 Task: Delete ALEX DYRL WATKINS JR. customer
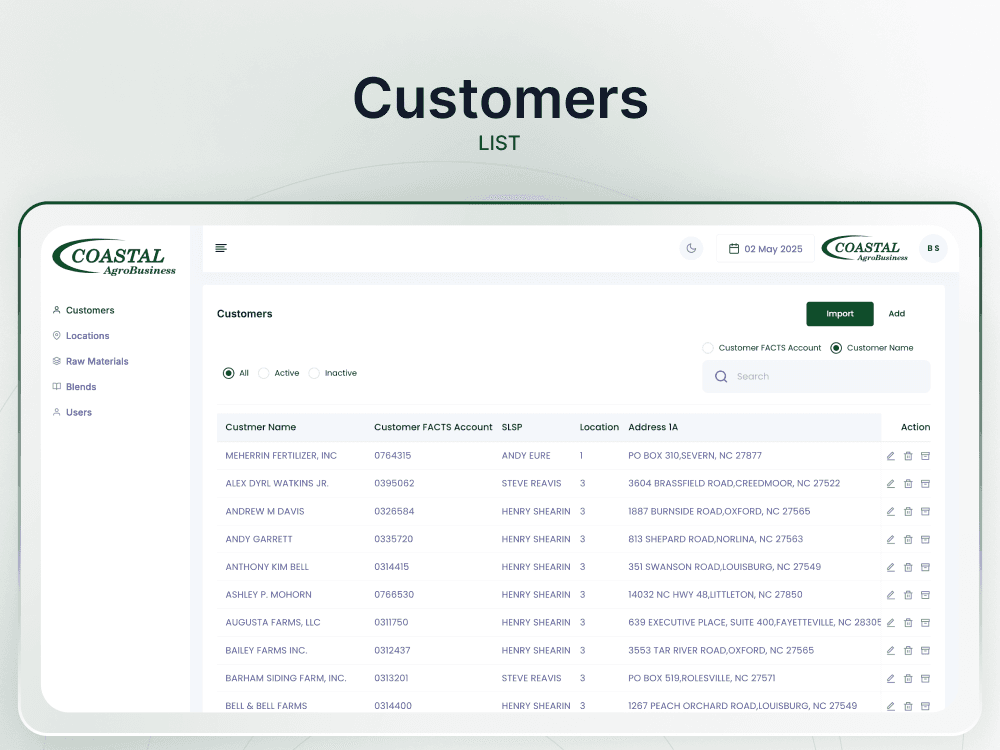pos(908,483)
